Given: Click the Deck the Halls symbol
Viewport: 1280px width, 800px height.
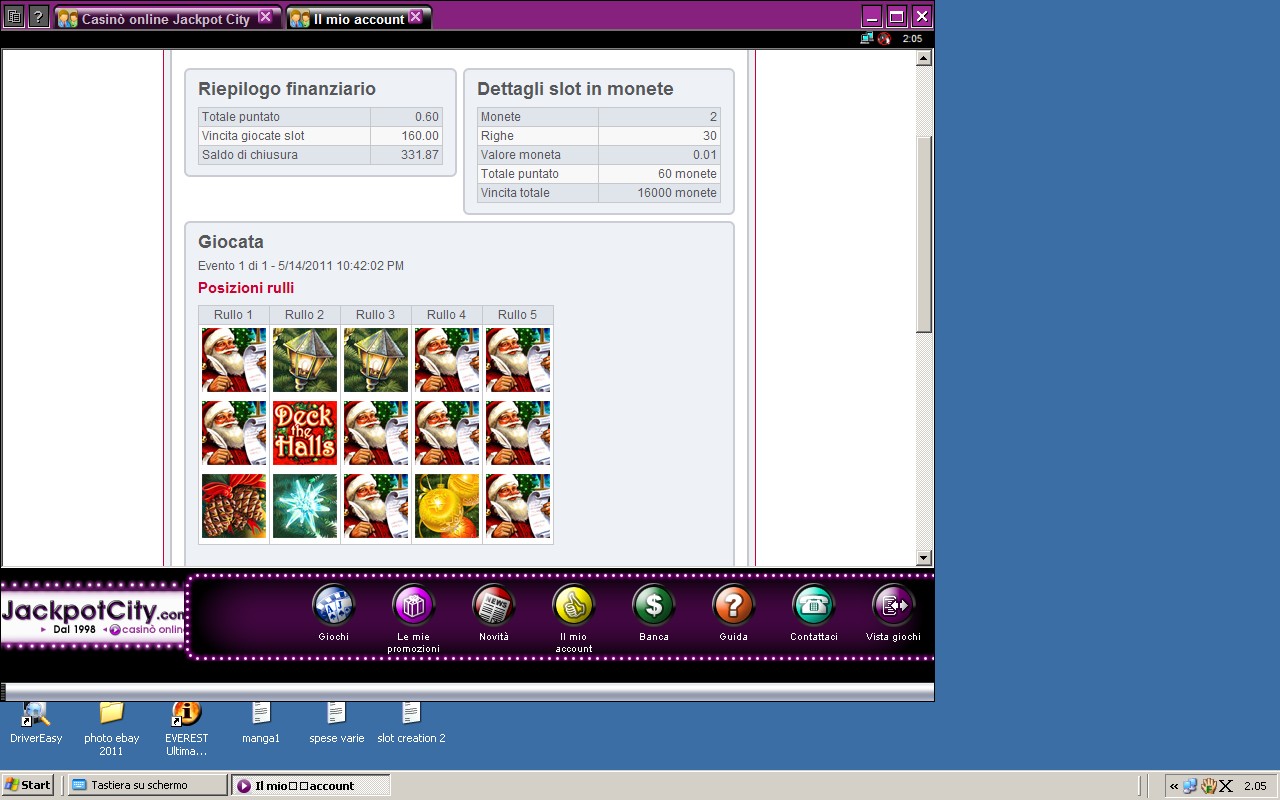Looking at the screenshot, I should click(x=305, y=433).
